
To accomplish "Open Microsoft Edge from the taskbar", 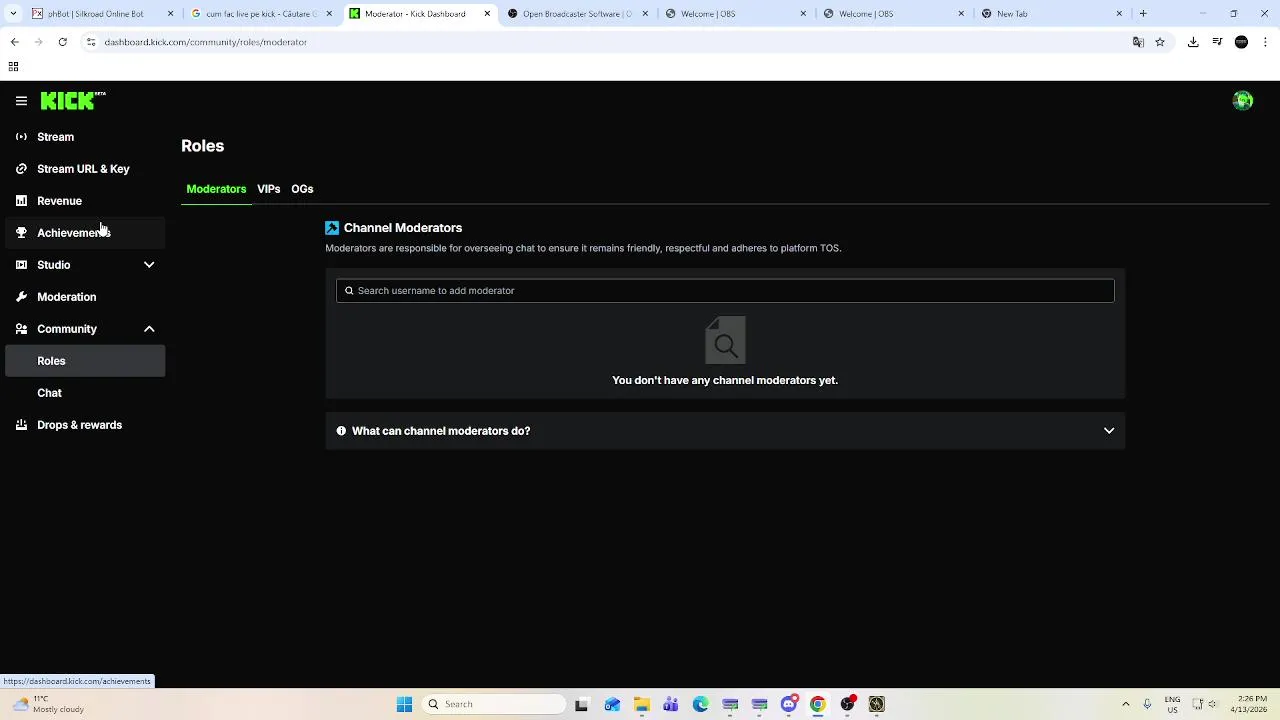I will pos(700,704).
